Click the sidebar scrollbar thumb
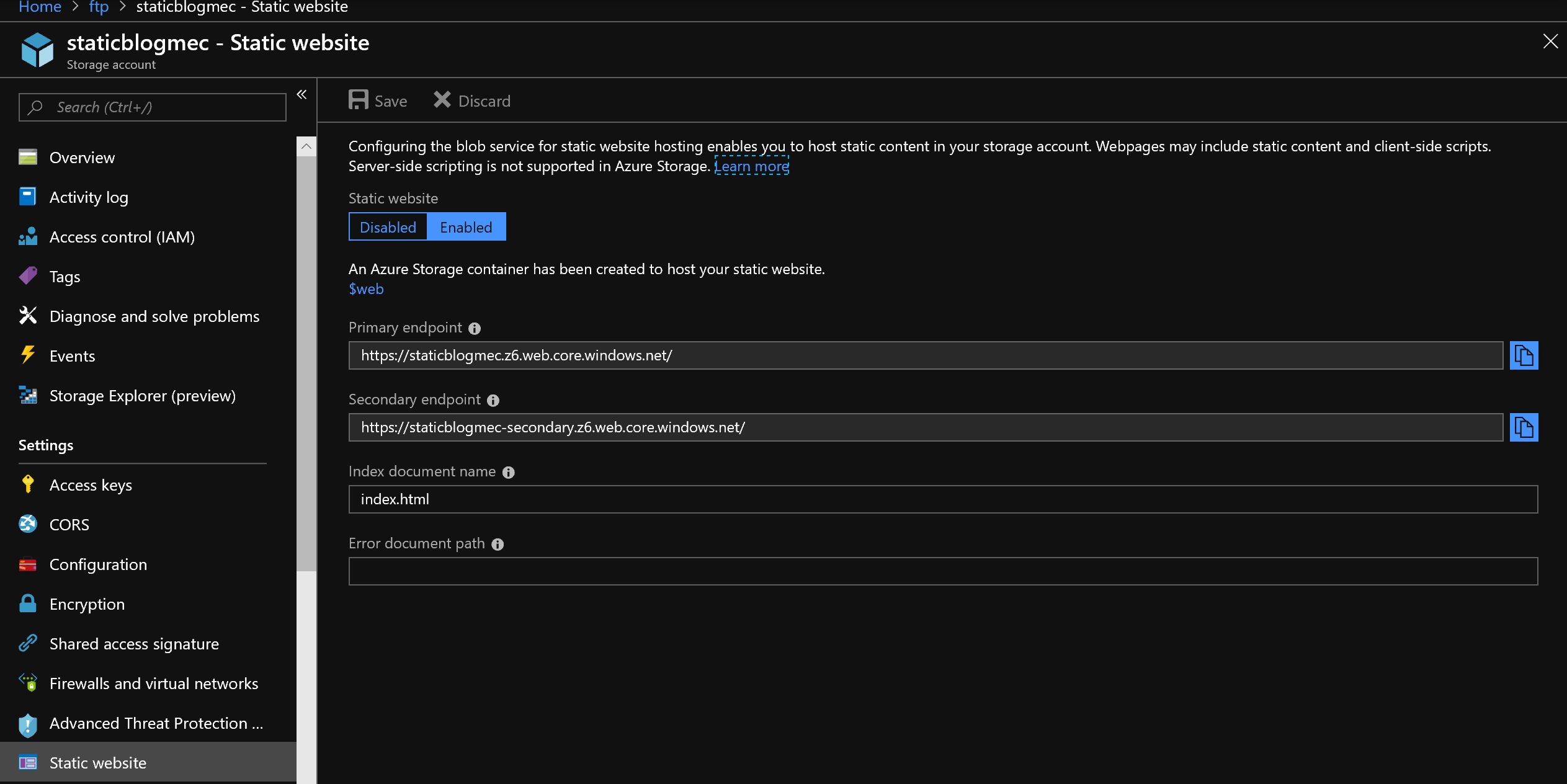This screenshot has height=784, width=1567. pos(306,363)
